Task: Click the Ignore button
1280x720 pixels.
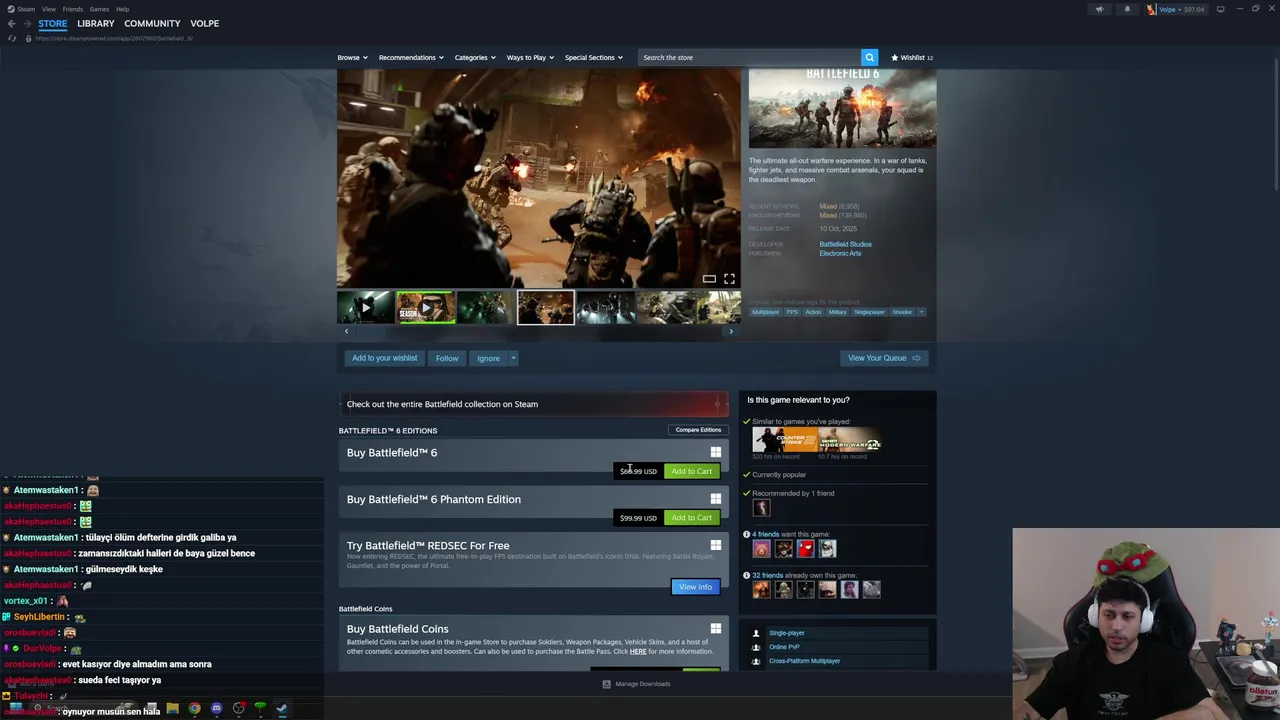Action: click(x=488, y=358)
